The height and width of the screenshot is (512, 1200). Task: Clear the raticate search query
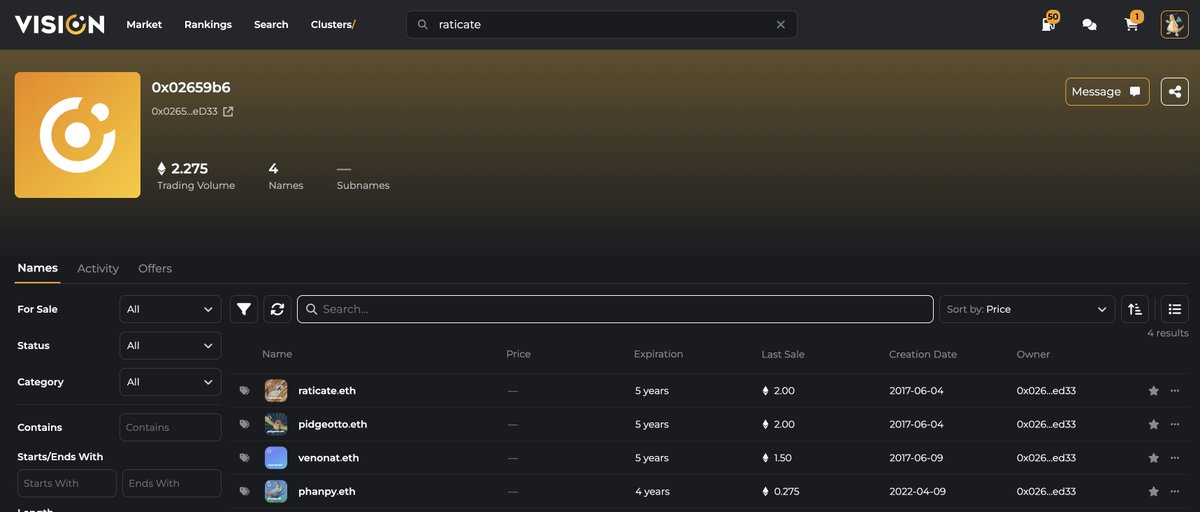coord(781,24)
